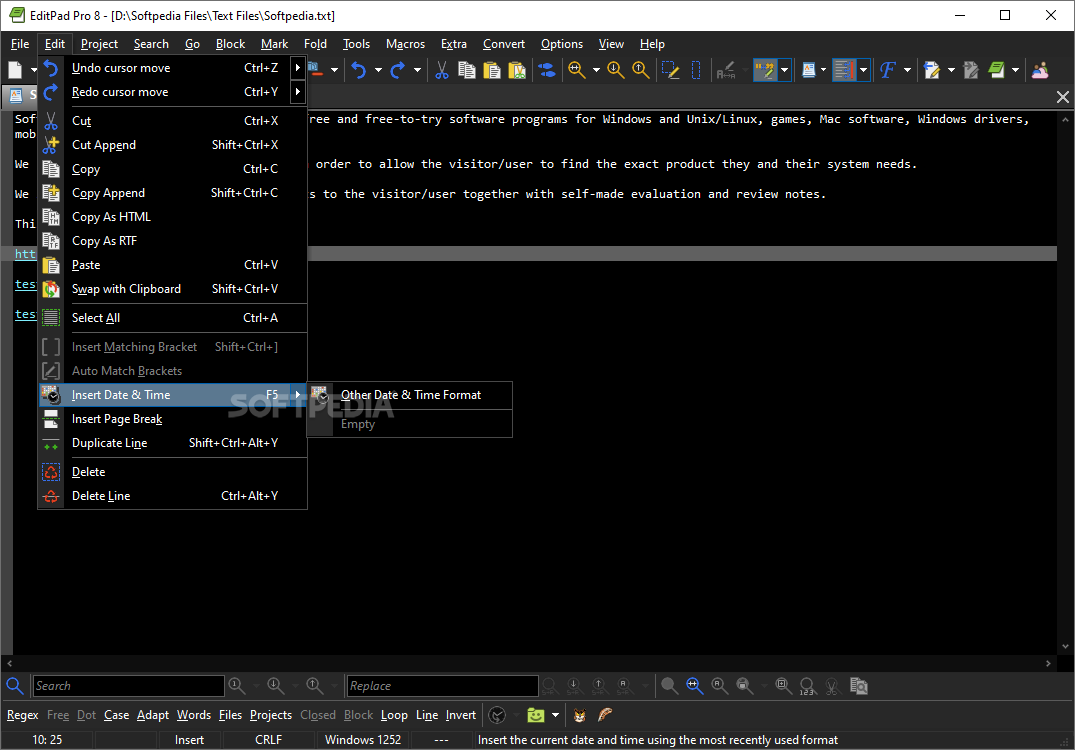Image resolution: width=1075 pixels, height=750 pixels.
Task: Open the dropdown beside the Search magnifier toolbar icon
Action: click(x=596, y=70)
